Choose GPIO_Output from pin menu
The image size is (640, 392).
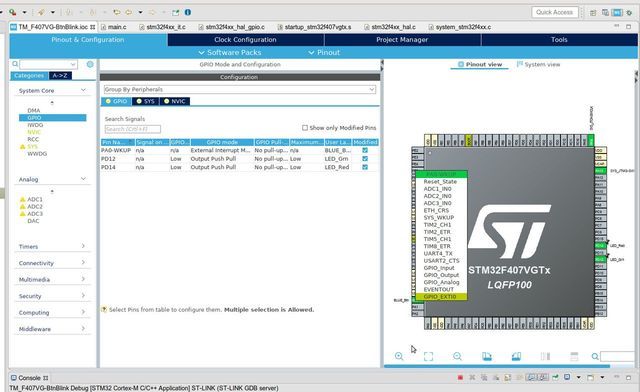tap(441, 275)
